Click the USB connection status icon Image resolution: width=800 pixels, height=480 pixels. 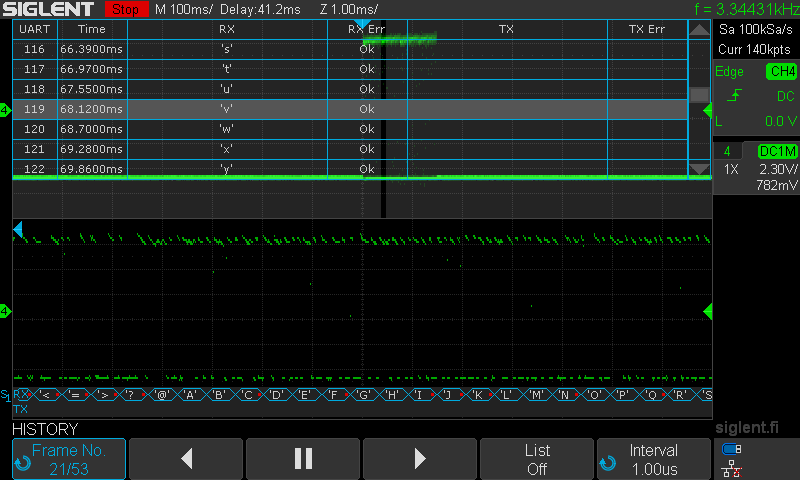point(732,449)
